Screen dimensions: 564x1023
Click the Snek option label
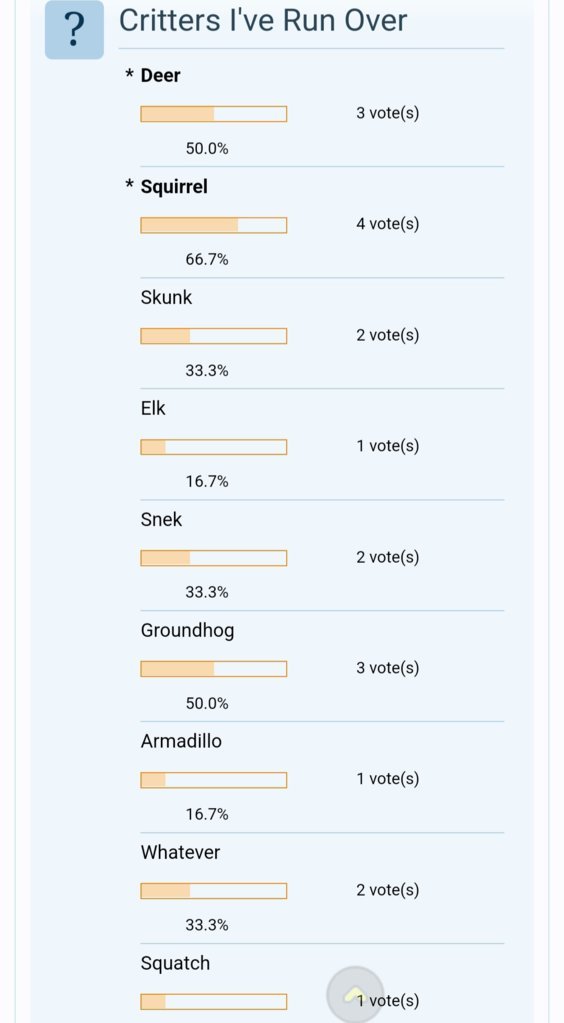tap(161, 519)
